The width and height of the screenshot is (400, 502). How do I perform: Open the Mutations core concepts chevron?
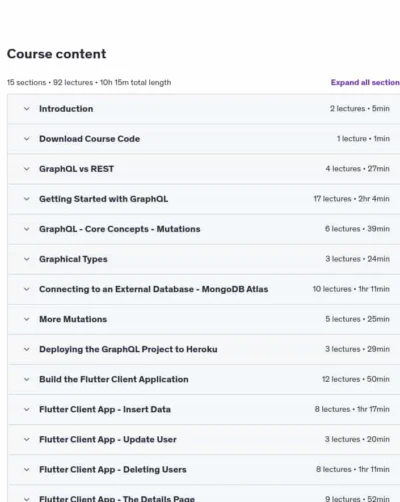tap(27, 229)
